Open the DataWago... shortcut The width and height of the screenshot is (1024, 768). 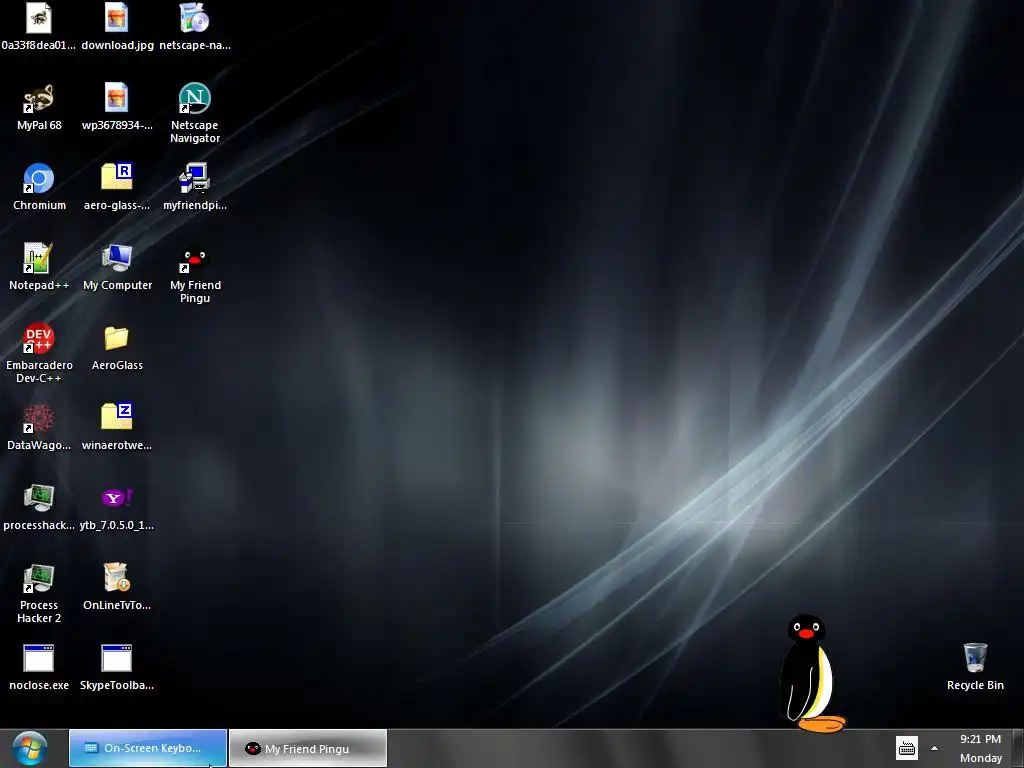tap(39, 419)
